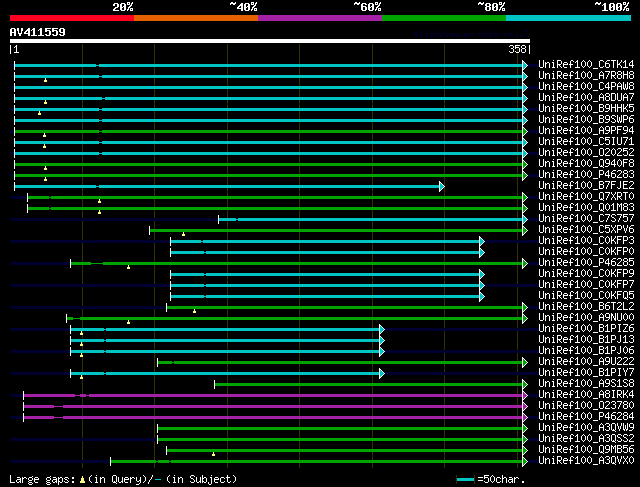Select the UniRef100_A9NU00 label
This screenshot has width=640, height=487.
[x=586, y=318]
